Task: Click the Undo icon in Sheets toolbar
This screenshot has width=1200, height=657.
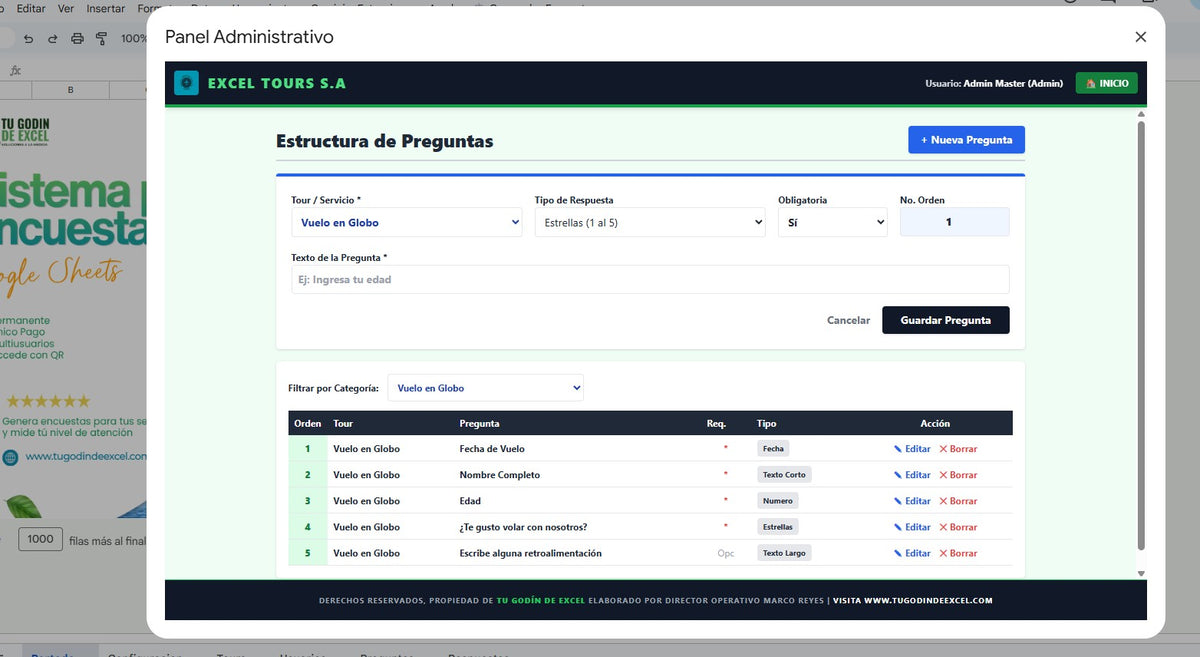Action: tap(28, 38)
